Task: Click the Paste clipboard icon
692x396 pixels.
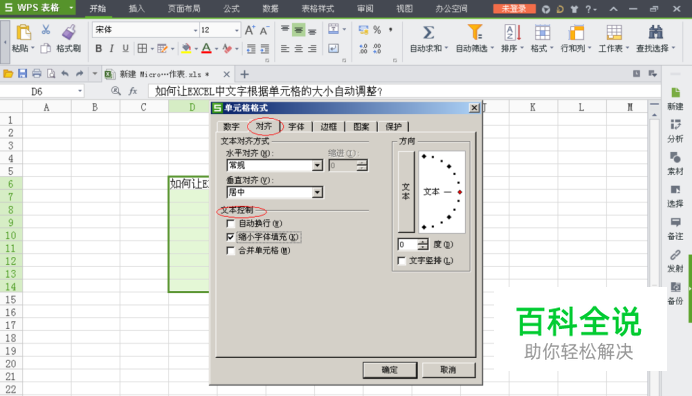Action: [x=23, y=33]
